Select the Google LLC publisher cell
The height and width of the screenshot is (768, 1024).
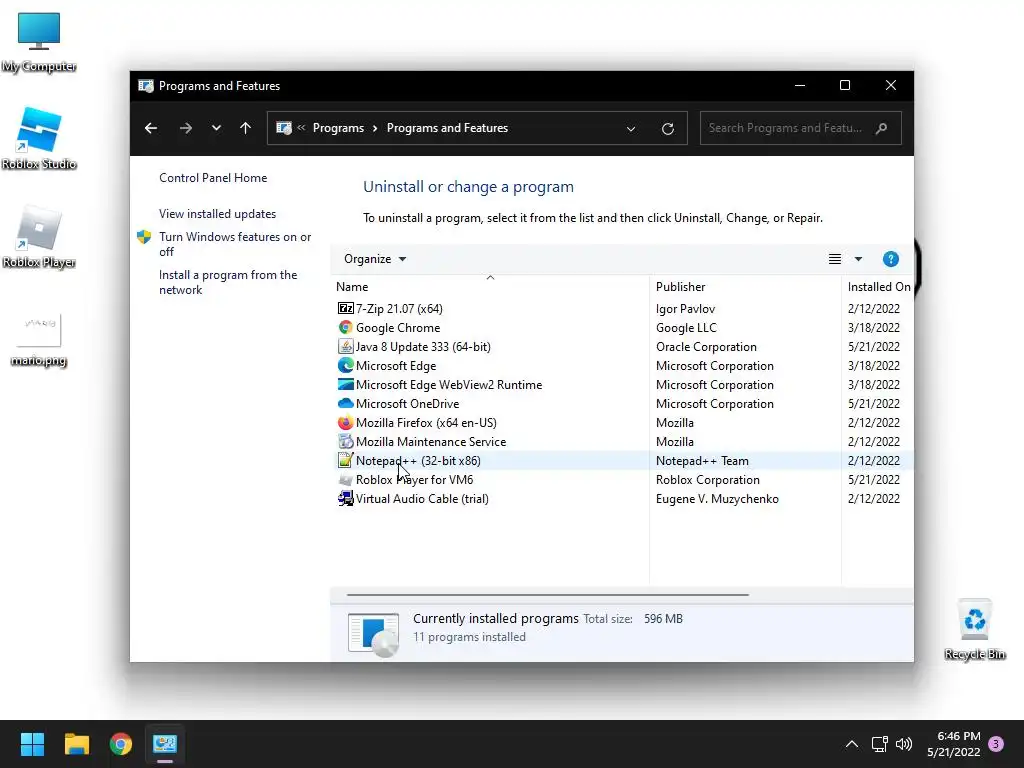click(686, 328)
